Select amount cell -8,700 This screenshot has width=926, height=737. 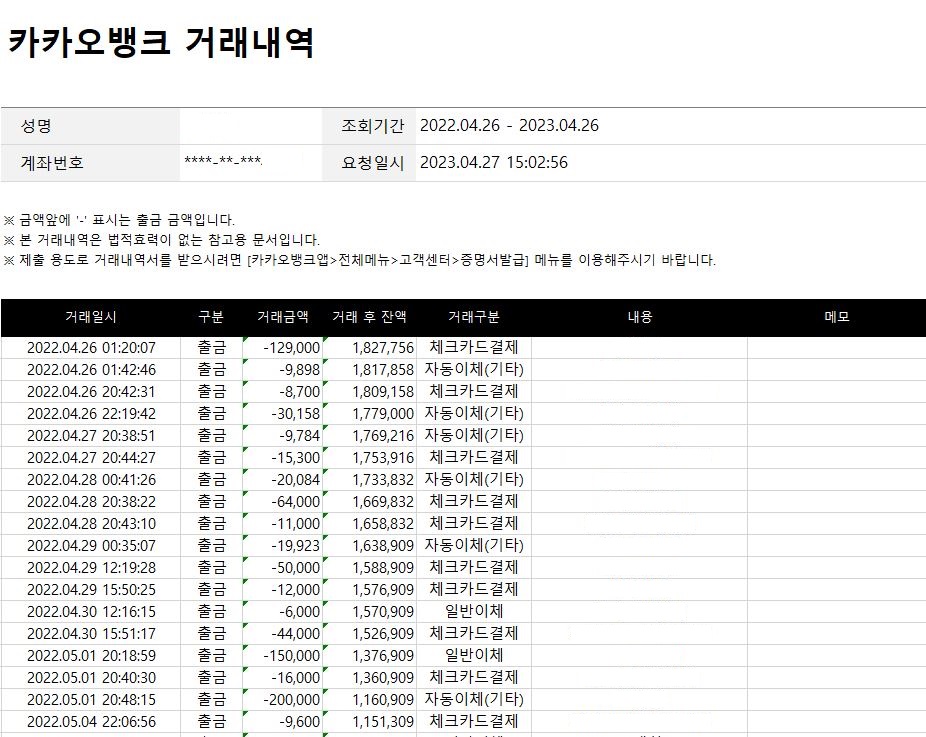click(x=282, y=392)
